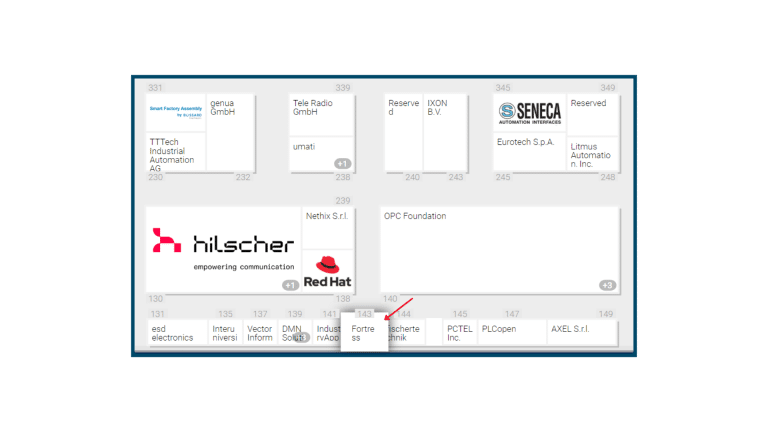
Task: Open the Hilscher logo booth
Action: click(x=223, y=249)
